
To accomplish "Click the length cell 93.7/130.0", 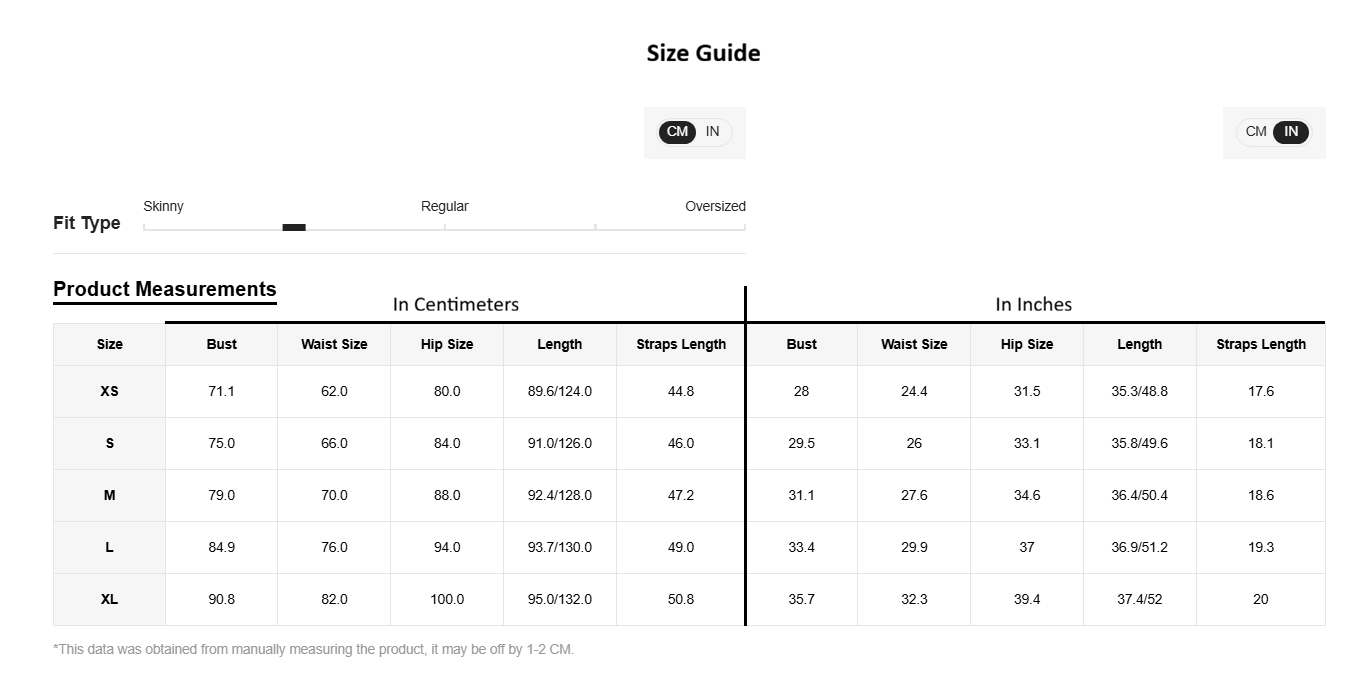I will [560, 547].
